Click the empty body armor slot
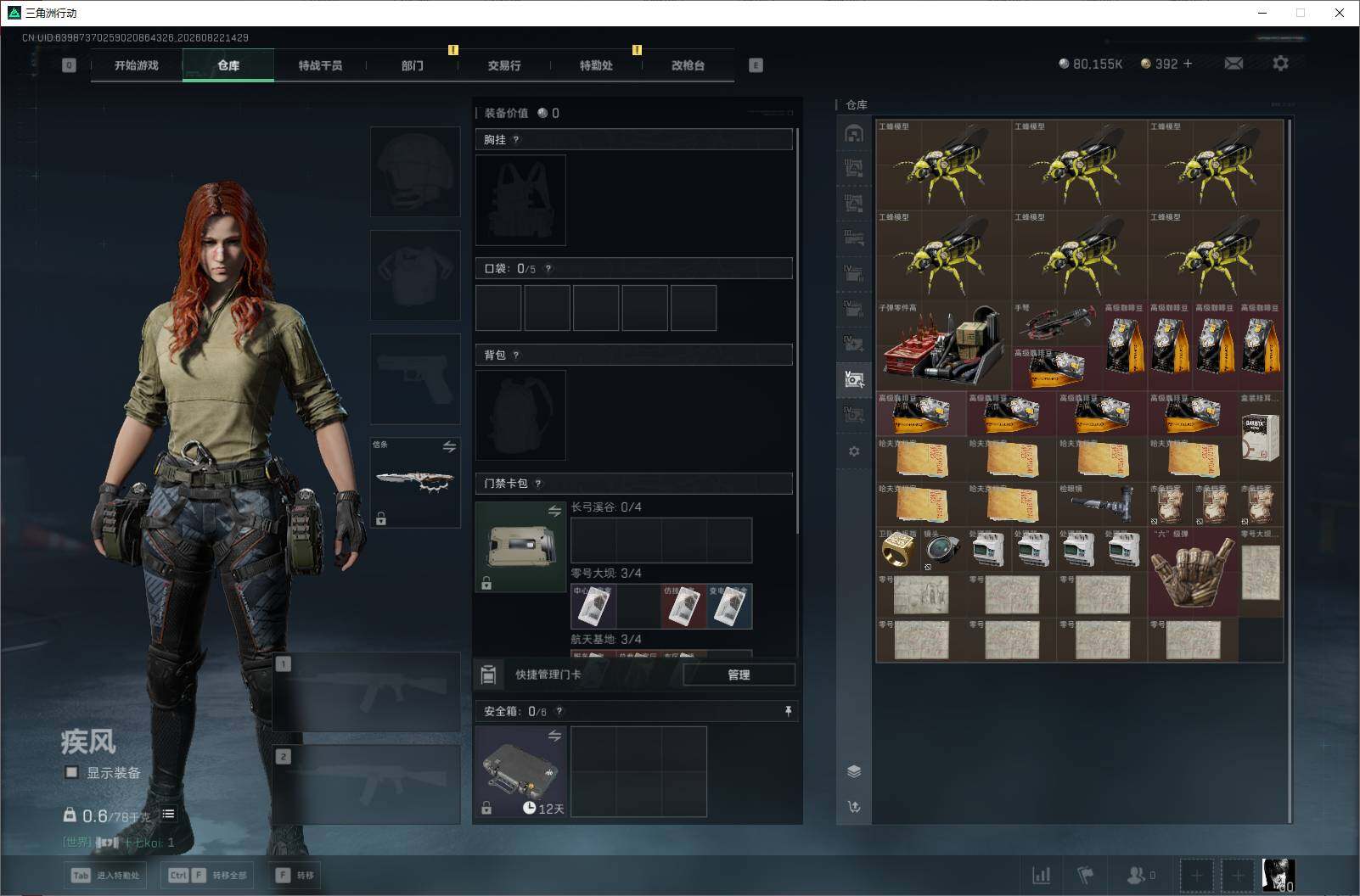1360x896 pixels. point(415,275)
